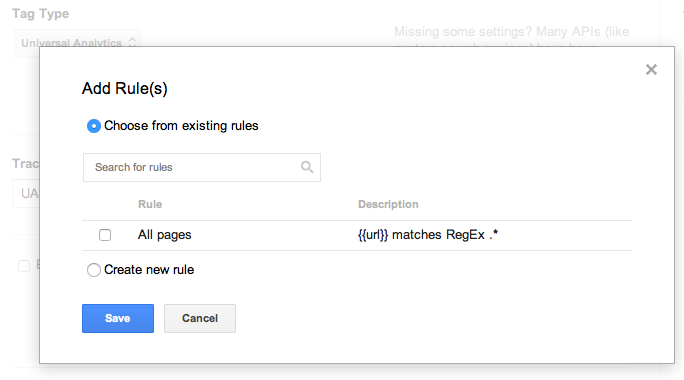Click the search magnifier icon
684x380 pixels.
coord(307,167)
